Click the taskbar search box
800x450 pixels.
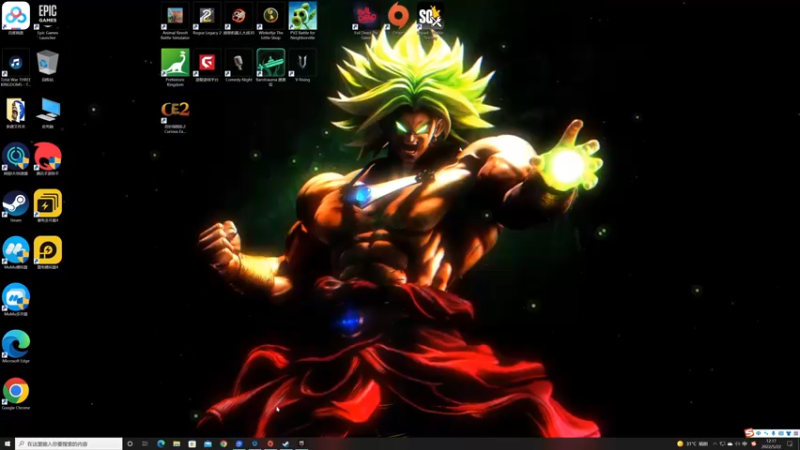[x=69, y=444]
